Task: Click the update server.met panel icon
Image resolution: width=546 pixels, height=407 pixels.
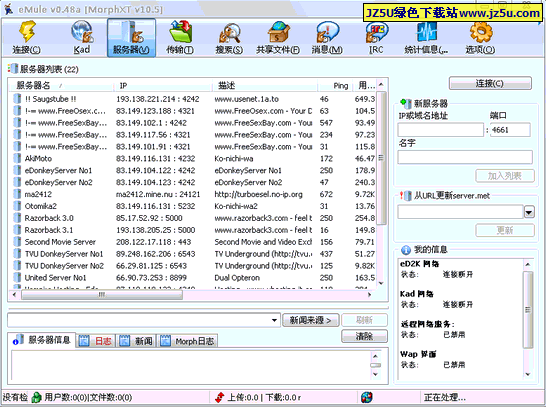Action: [x=406, y=196]
